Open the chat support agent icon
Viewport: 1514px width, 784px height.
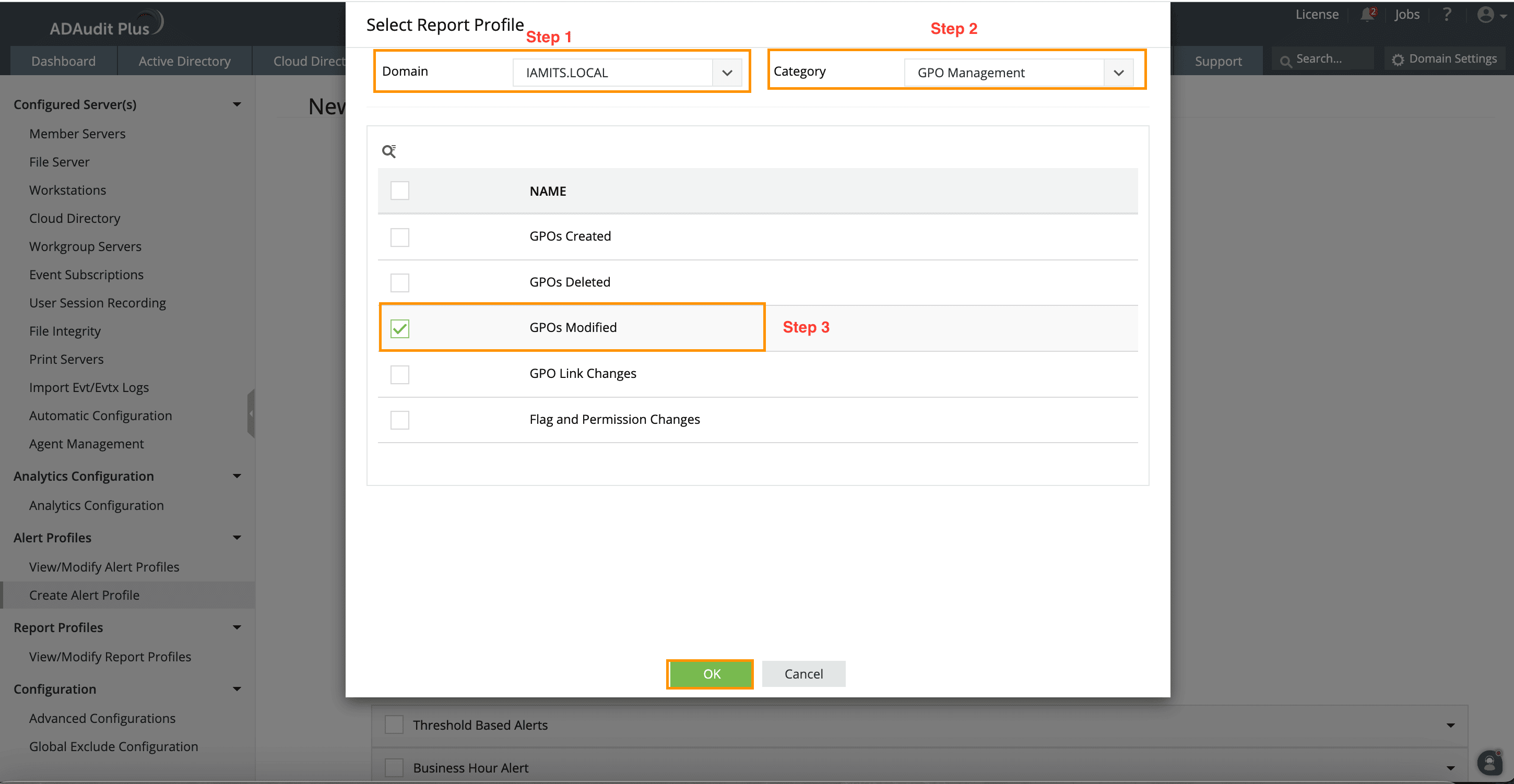pos(1489,763)
